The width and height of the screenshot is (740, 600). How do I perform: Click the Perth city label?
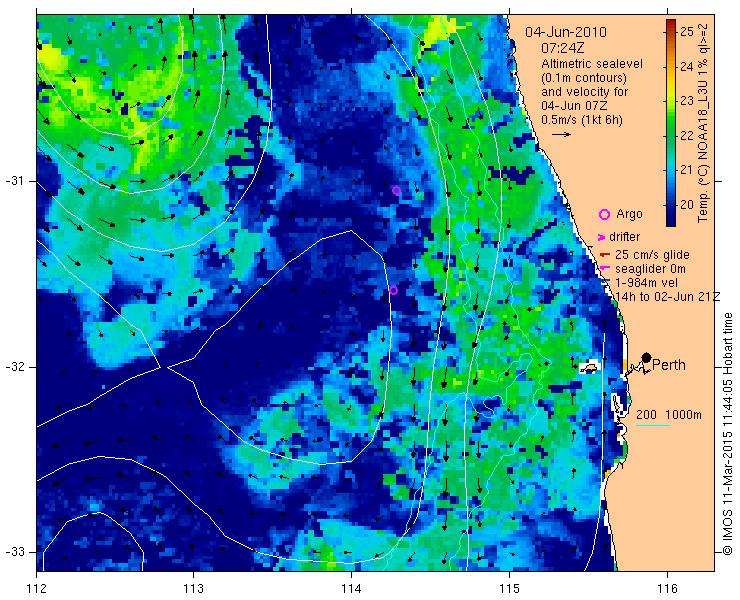(669, 365)
